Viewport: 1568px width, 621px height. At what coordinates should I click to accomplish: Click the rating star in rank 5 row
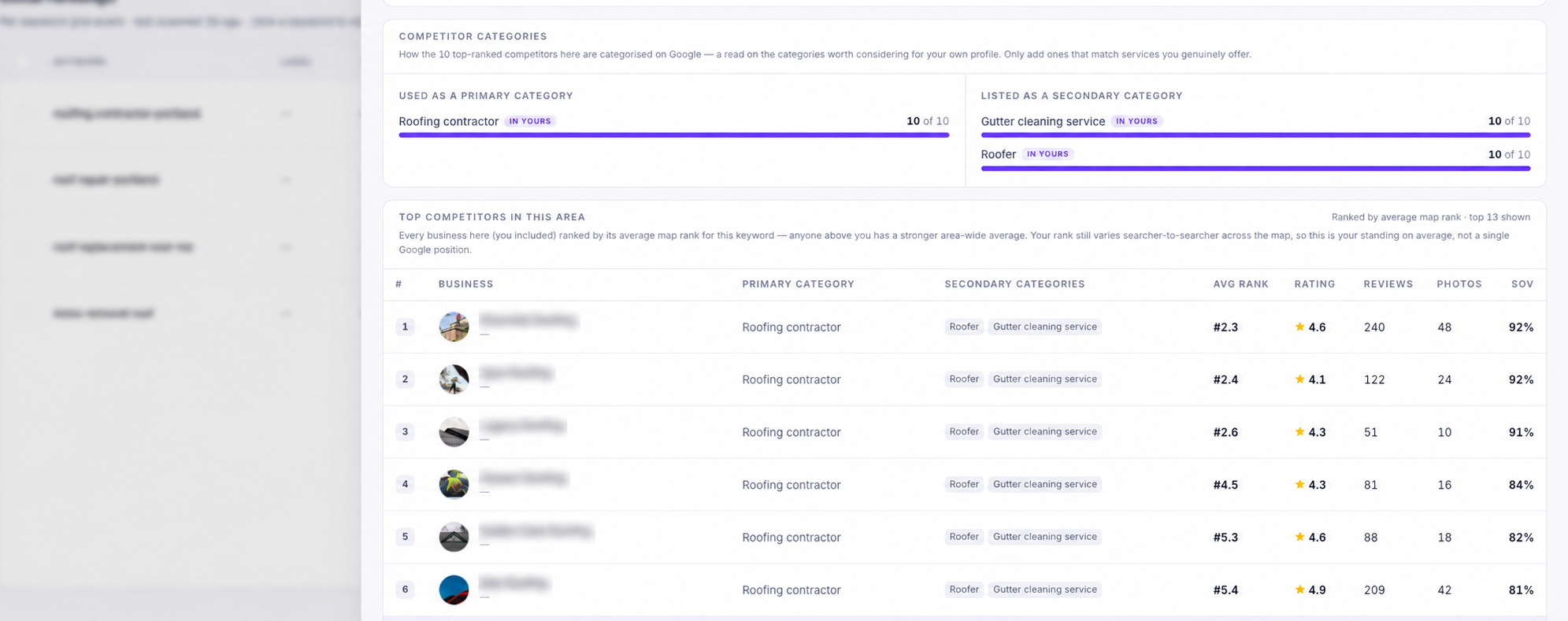click(1299, 537)
